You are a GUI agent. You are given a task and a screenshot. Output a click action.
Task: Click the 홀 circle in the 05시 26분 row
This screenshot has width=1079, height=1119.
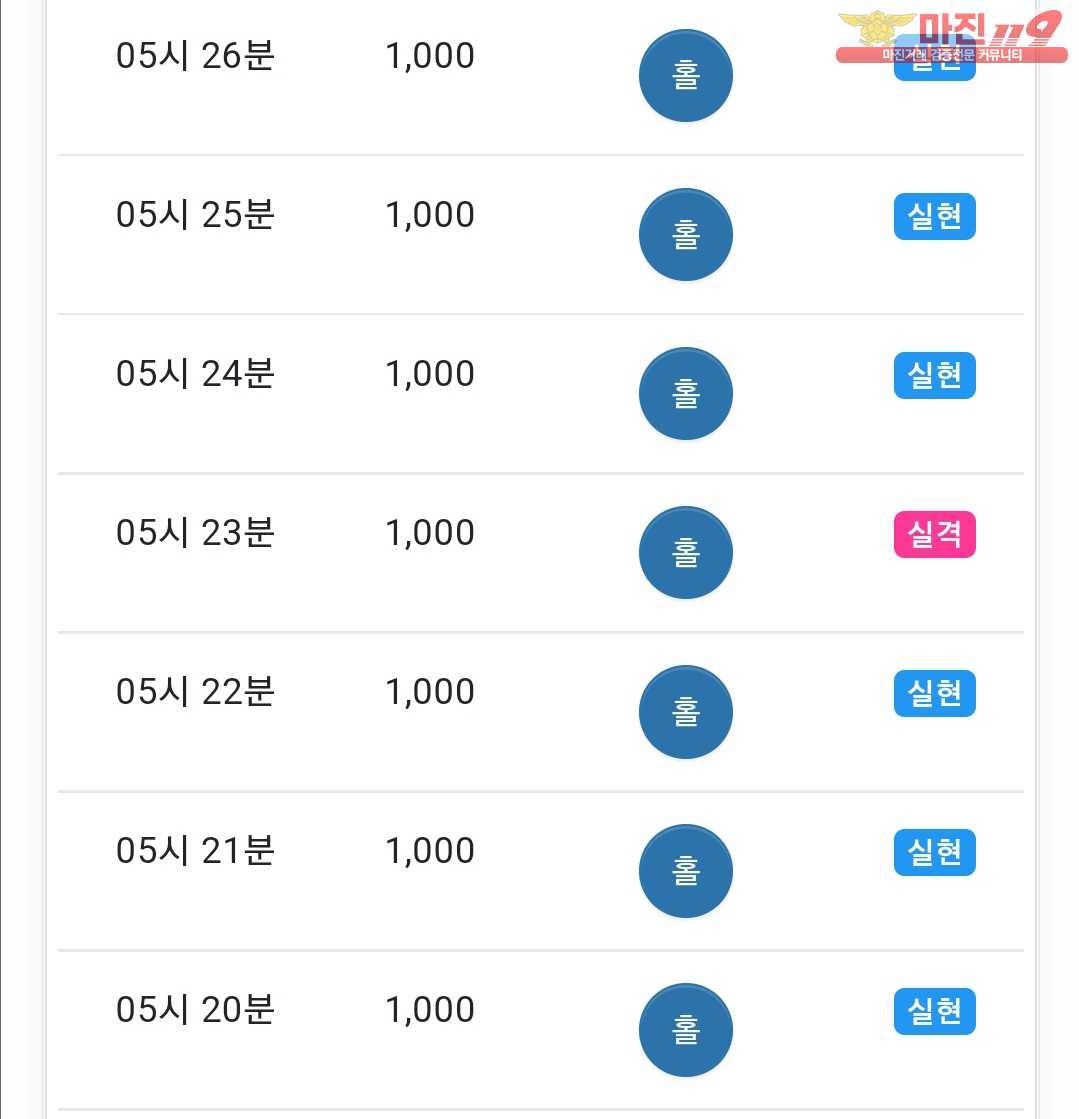[685, 76]
